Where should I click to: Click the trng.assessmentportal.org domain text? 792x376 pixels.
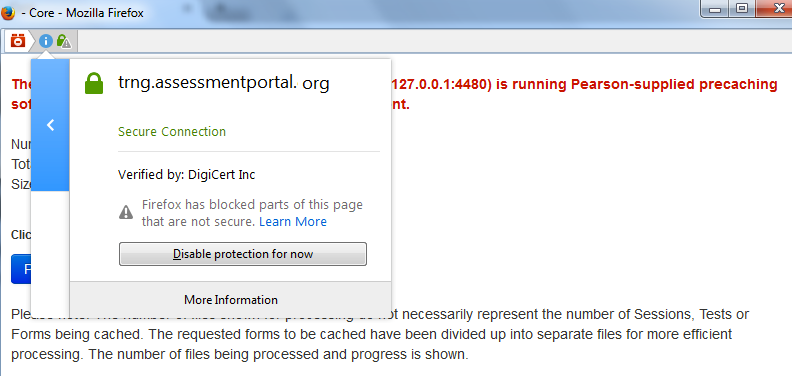point(224,83)
